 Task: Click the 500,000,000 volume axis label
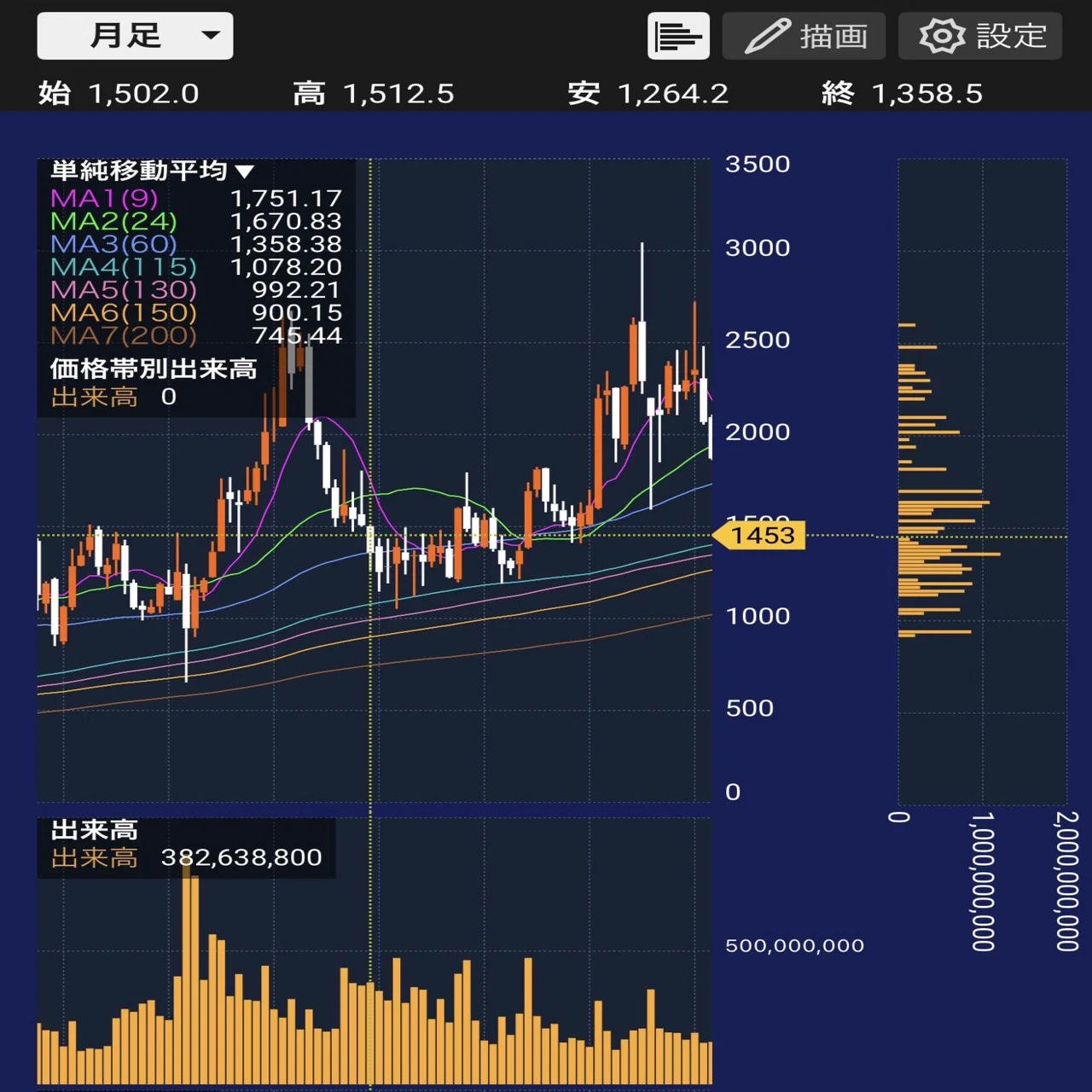(x=794, y=945)
